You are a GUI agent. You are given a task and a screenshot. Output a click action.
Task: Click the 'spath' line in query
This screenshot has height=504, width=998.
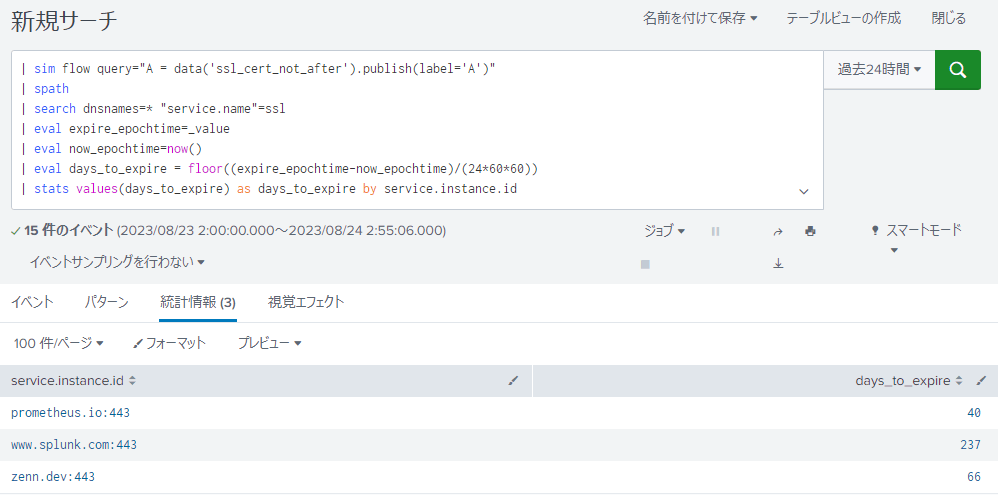(x=51, y=88)
